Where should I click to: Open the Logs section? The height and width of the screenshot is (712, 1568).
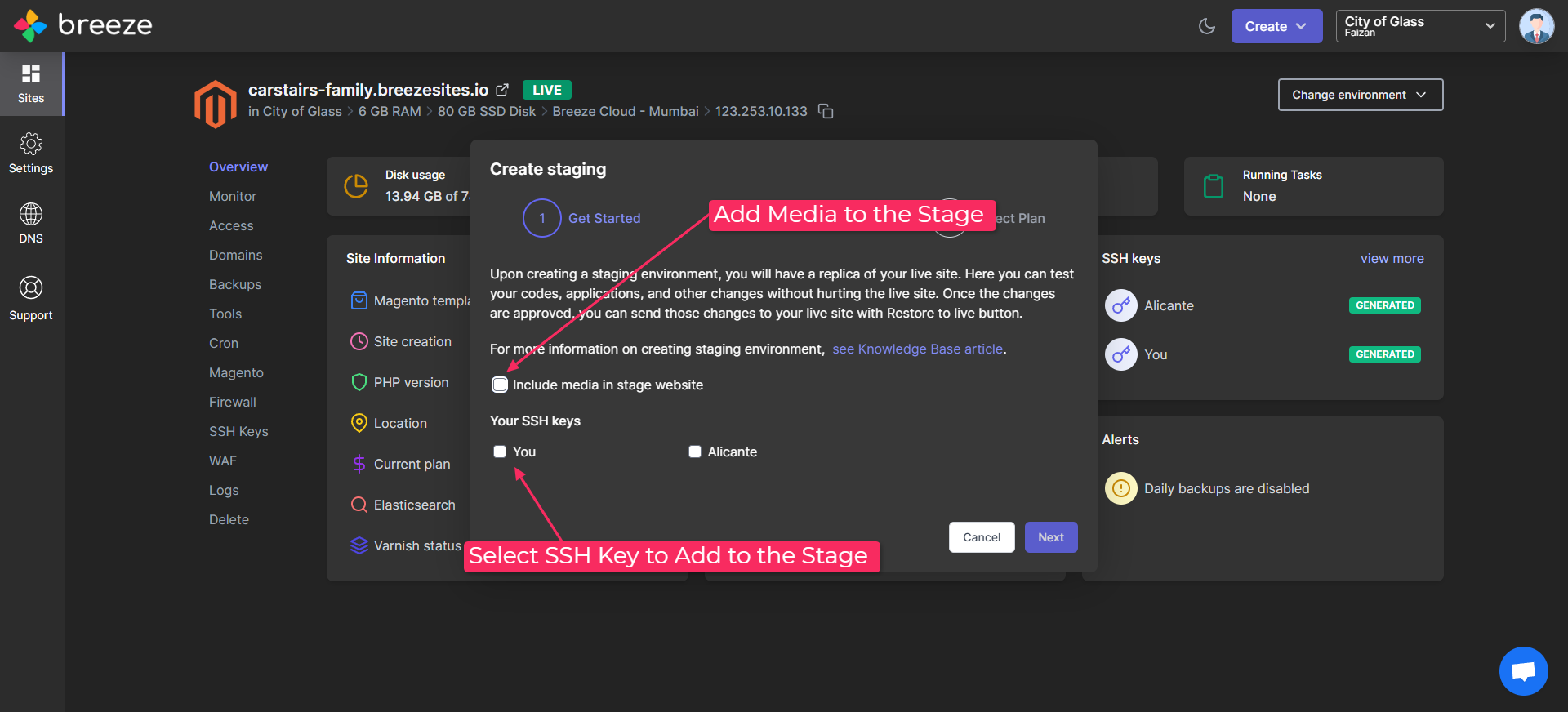224,490
